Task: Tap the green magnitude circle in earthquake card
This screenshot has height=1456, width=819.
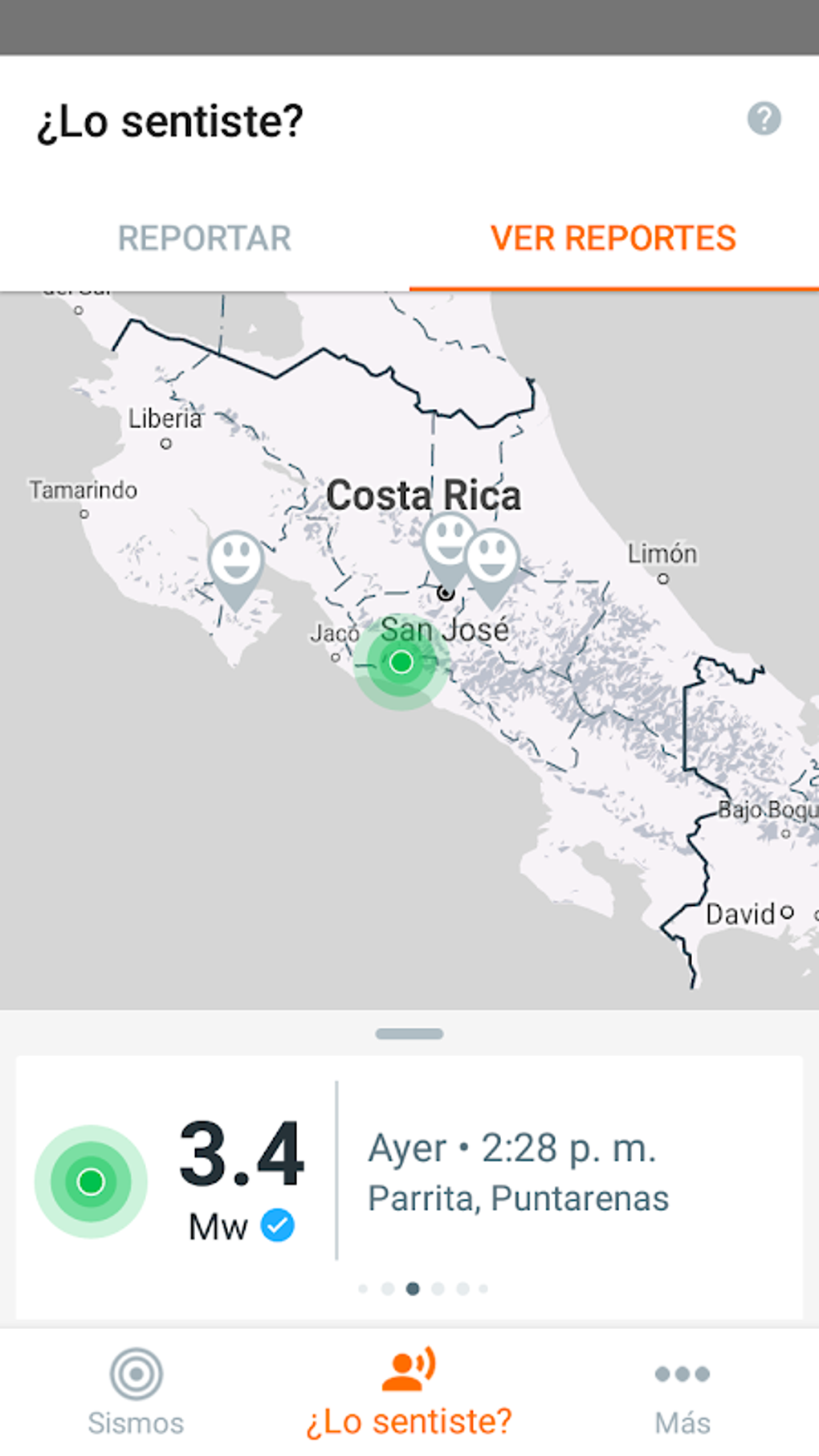Action: (x=91, y=1181)
